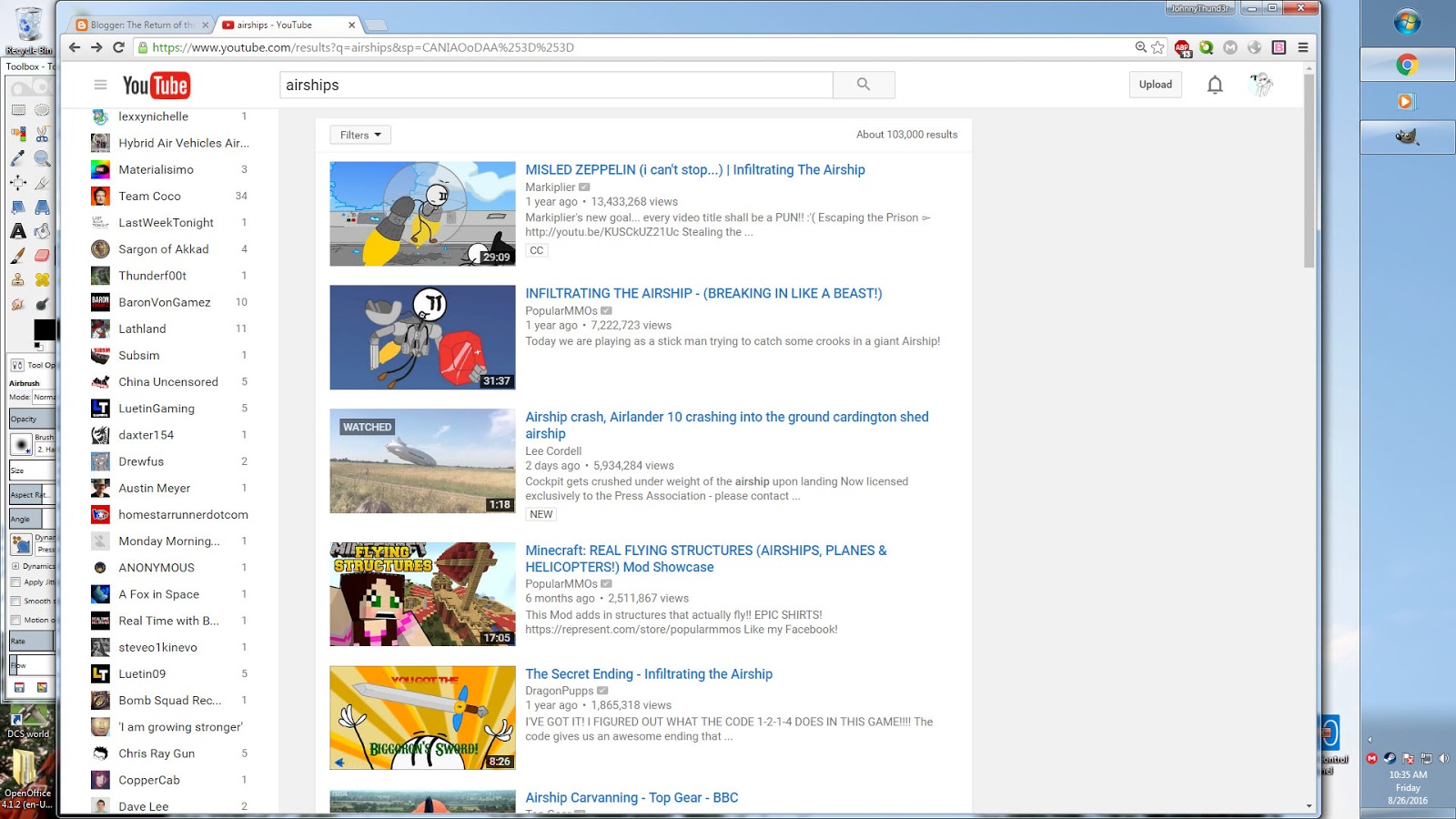Open the Minecraft Flying Structures video thumbnail
This screenshot has width=1456, height=819.
422,594
